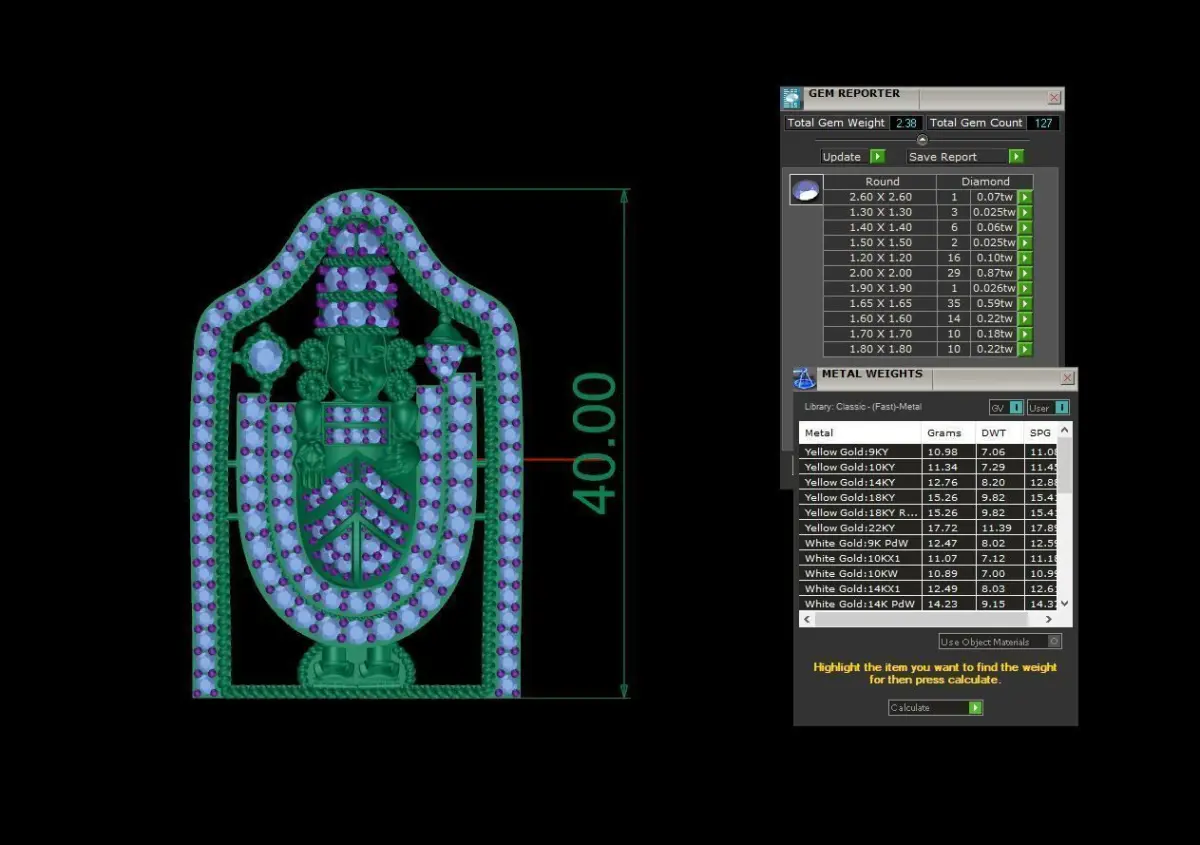Select the Yellow Gold:10KY row
This screenshot has width=1200, height=845.
click(x=928, y=467)
